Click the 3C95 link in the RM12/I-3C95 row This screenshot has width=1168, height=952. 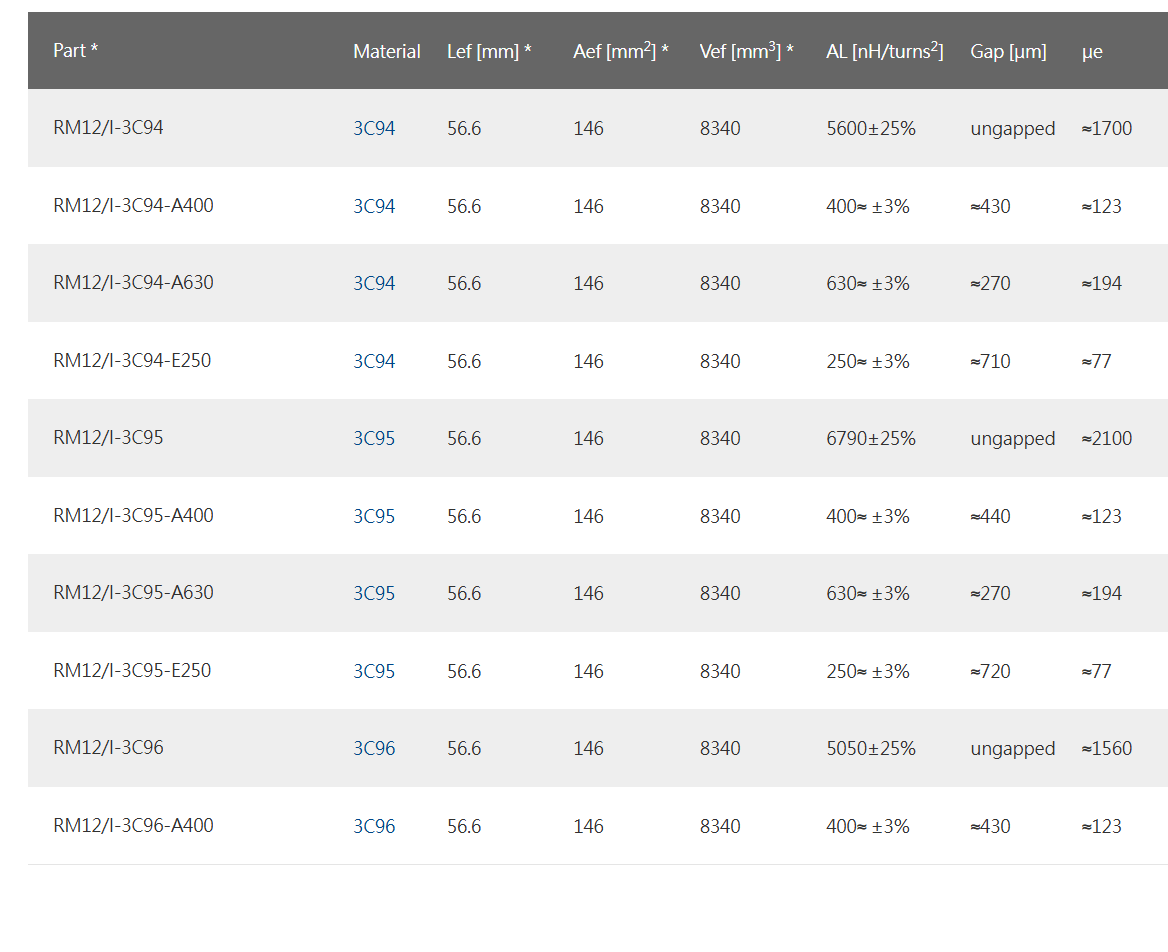click(x=374, y=439)
